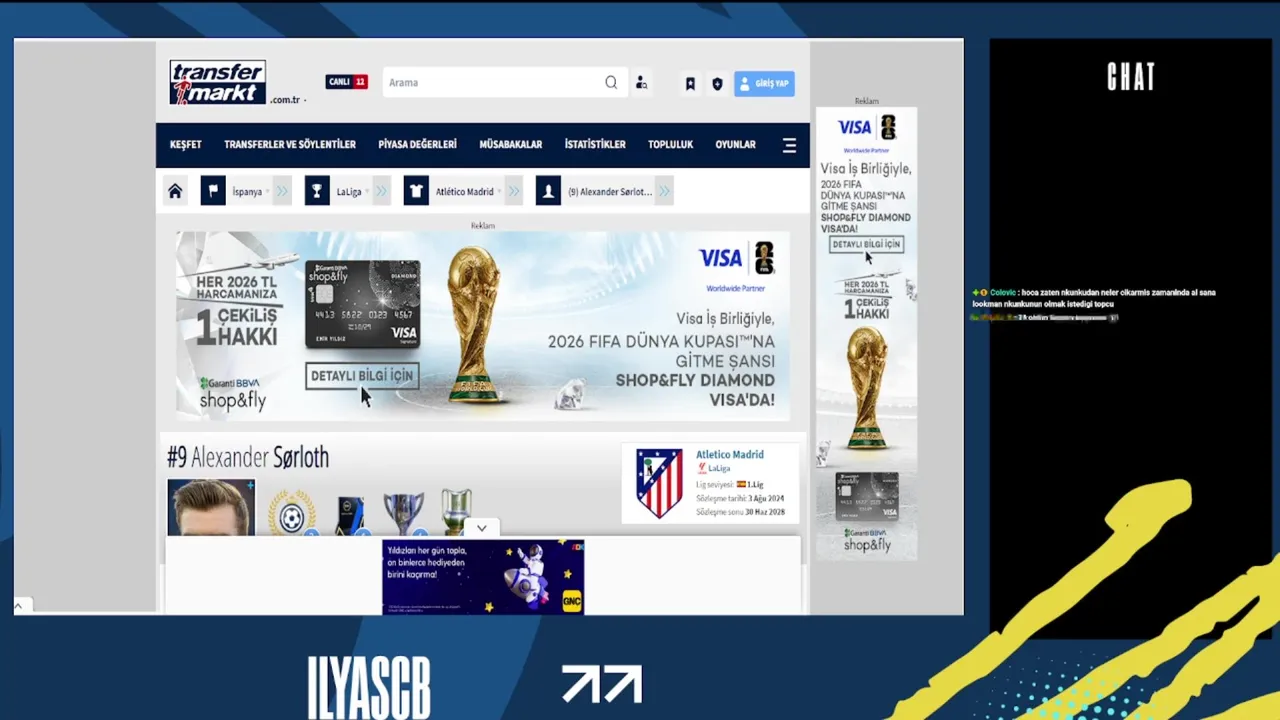Open the .com.tr domain dropdown
This screenshot has width=1280, height=720.
pyautogui.click(x=288, y=100)
